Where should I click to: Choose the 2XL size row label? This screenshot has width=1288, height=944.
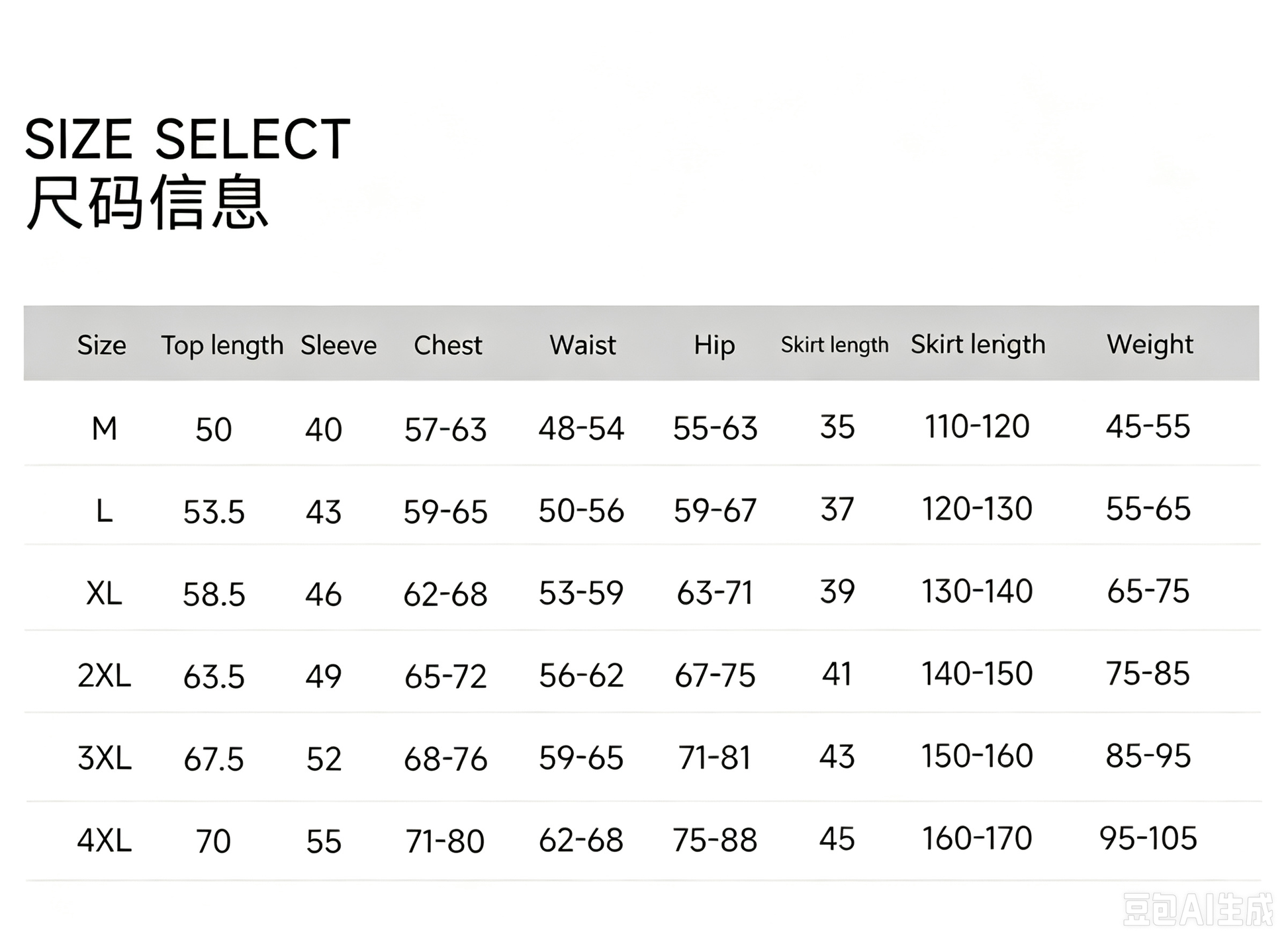coord(104,675)
